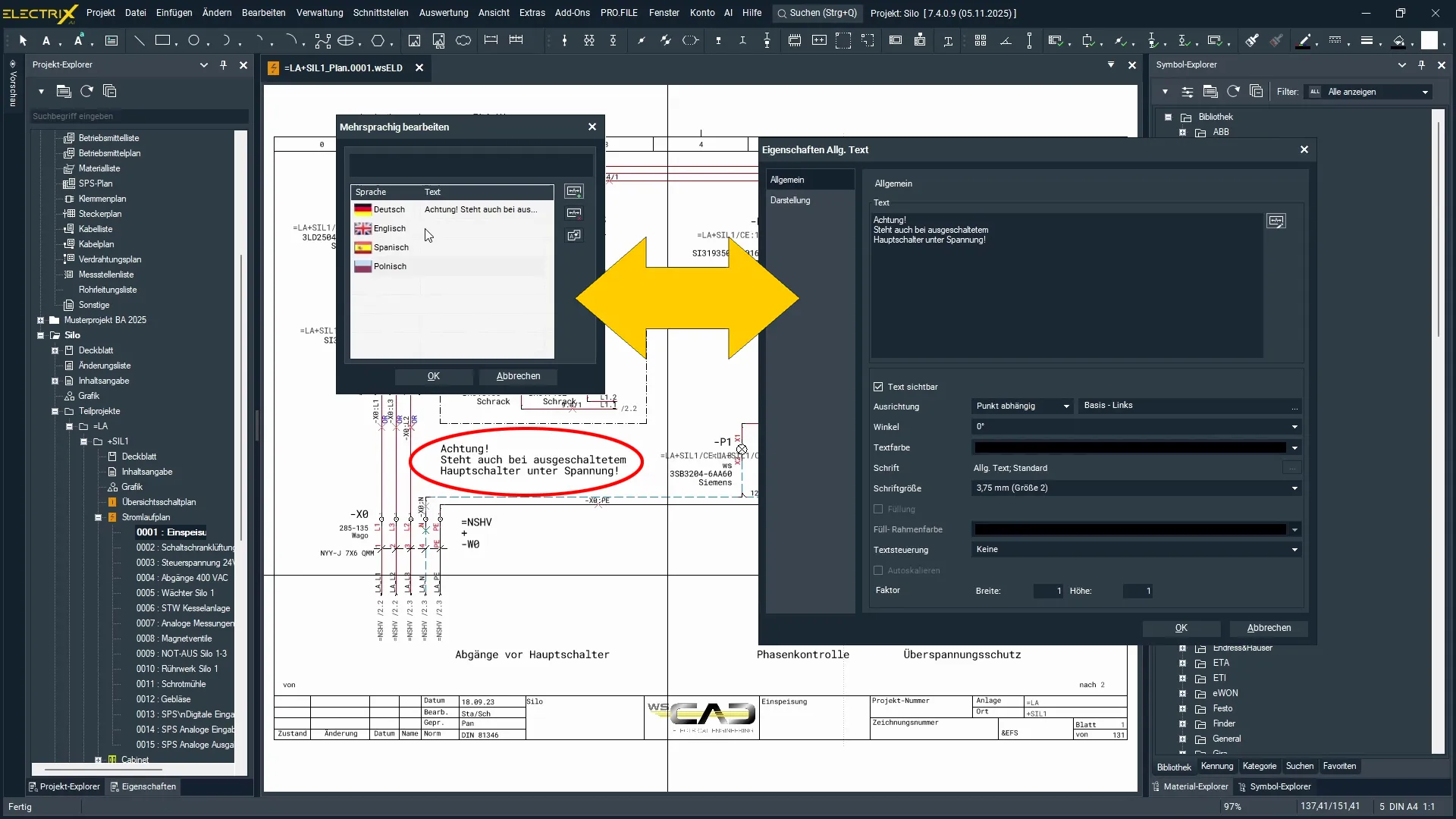1456x819 pixels.
Task: Toggle the Füllung checkbox
Action: click(878, 509)
